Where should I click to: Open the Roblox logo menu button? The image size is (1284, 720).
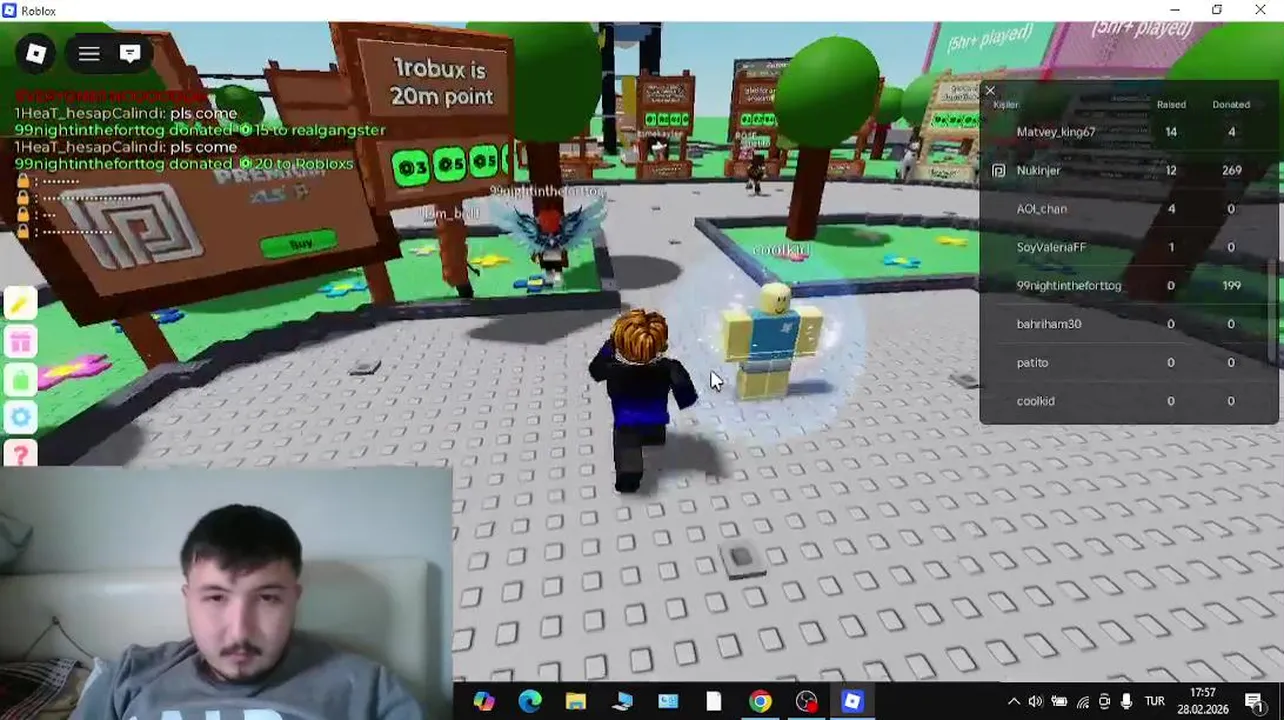click(x=35, y=54)
